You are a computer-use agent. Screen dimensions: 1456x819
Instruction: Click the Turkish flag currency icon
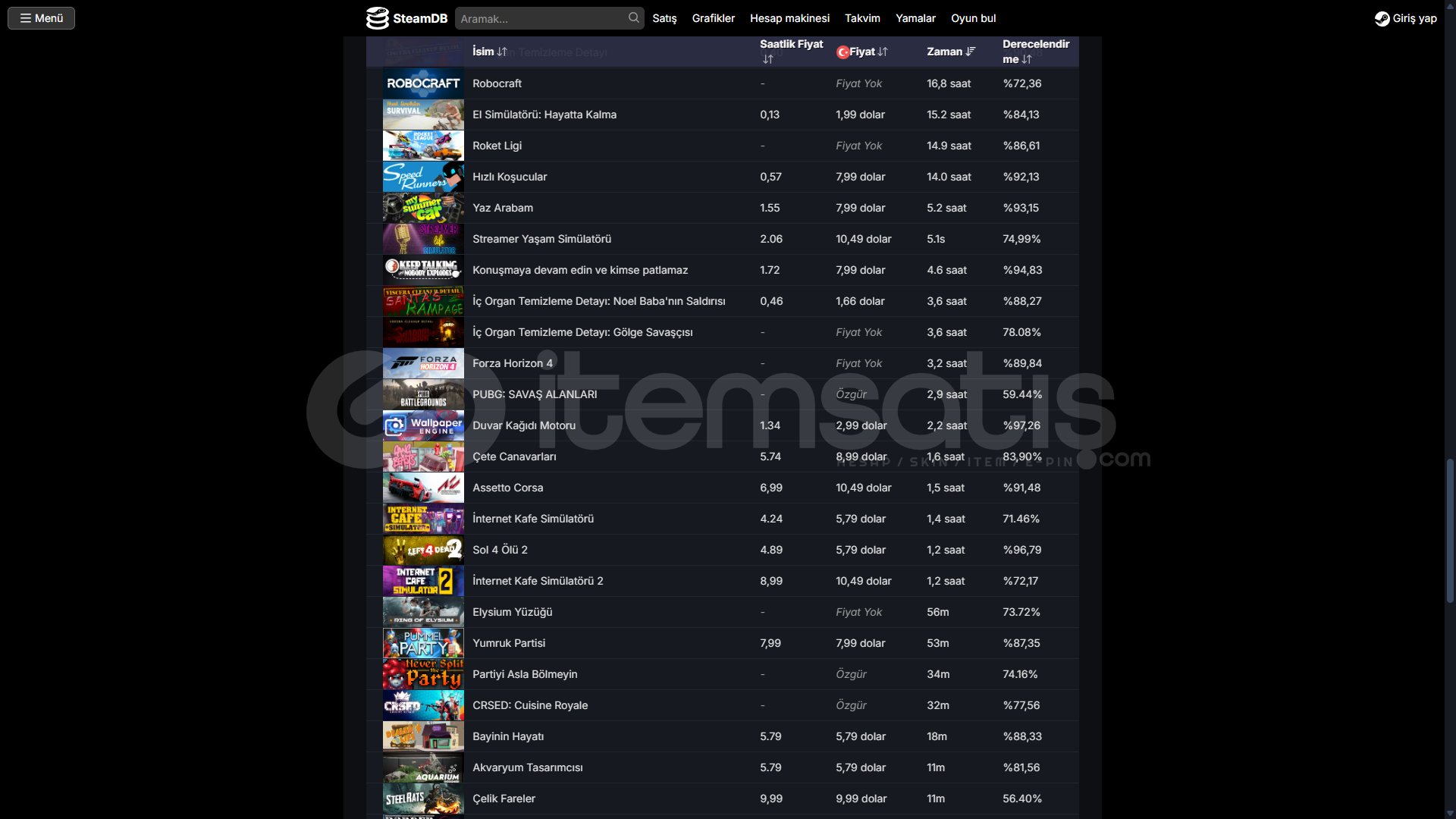[842, 52]
